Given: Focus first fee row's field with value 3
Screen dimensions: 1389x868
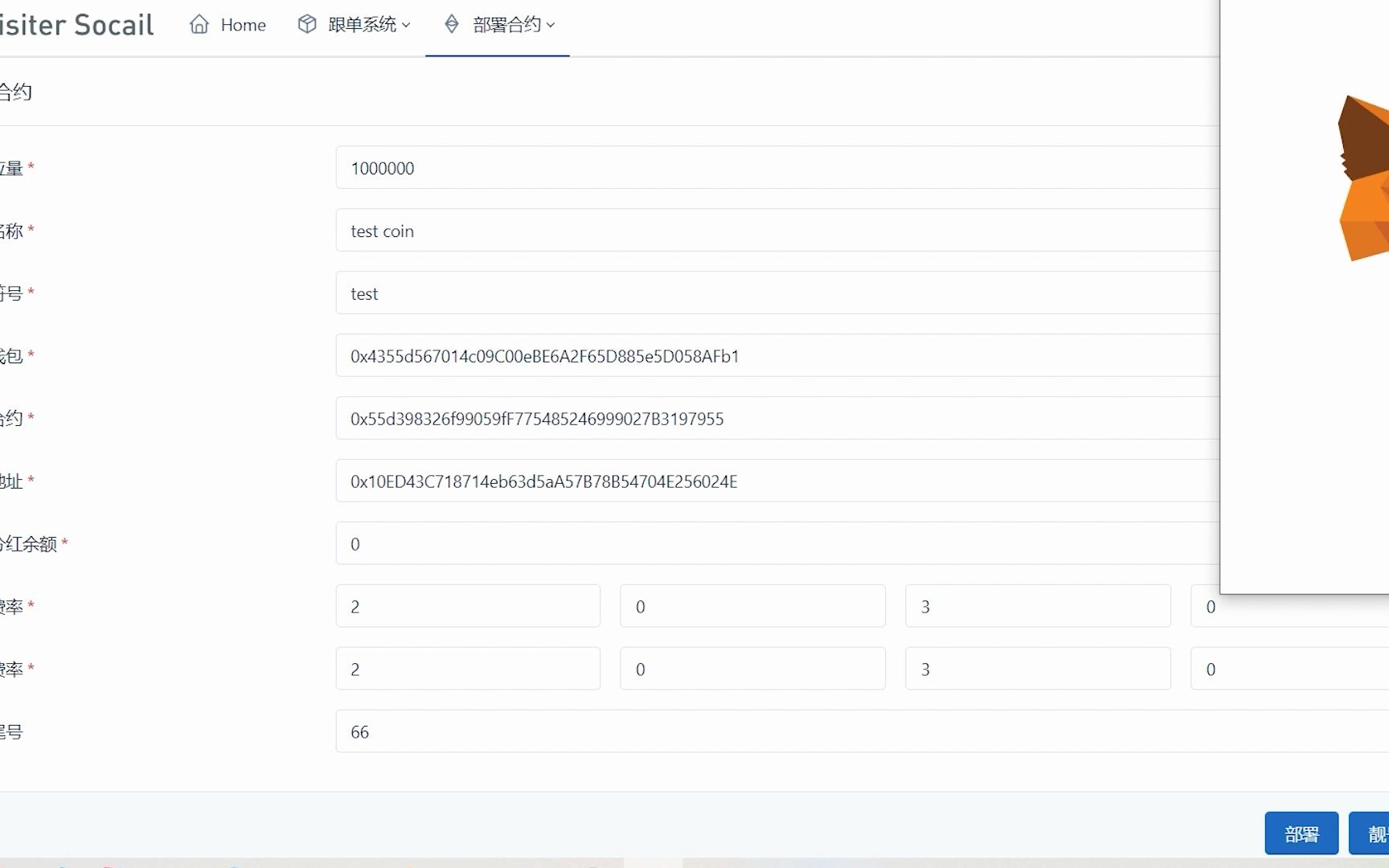Looking at the screenshot, I should [1038, 607].
